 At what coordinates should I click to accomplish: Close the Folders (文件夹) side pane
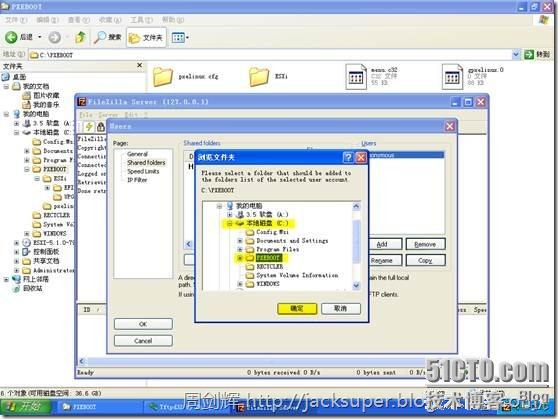[140, 65]
